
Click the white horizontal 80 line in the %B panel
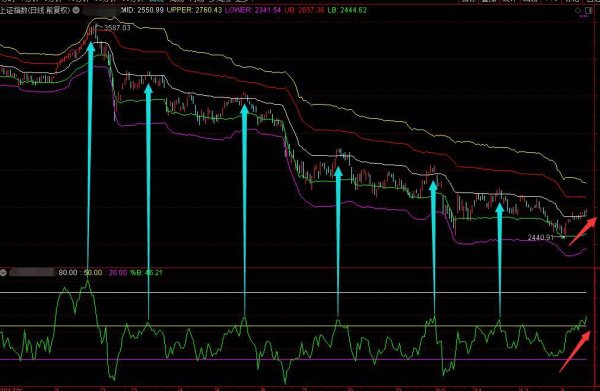[293, 293]
